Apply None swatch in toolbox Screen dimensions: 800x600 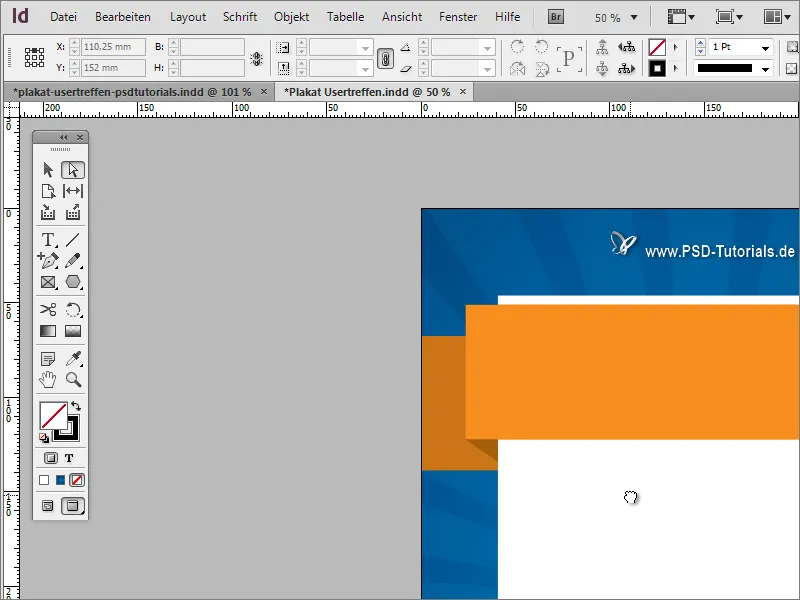coord(77,480)
